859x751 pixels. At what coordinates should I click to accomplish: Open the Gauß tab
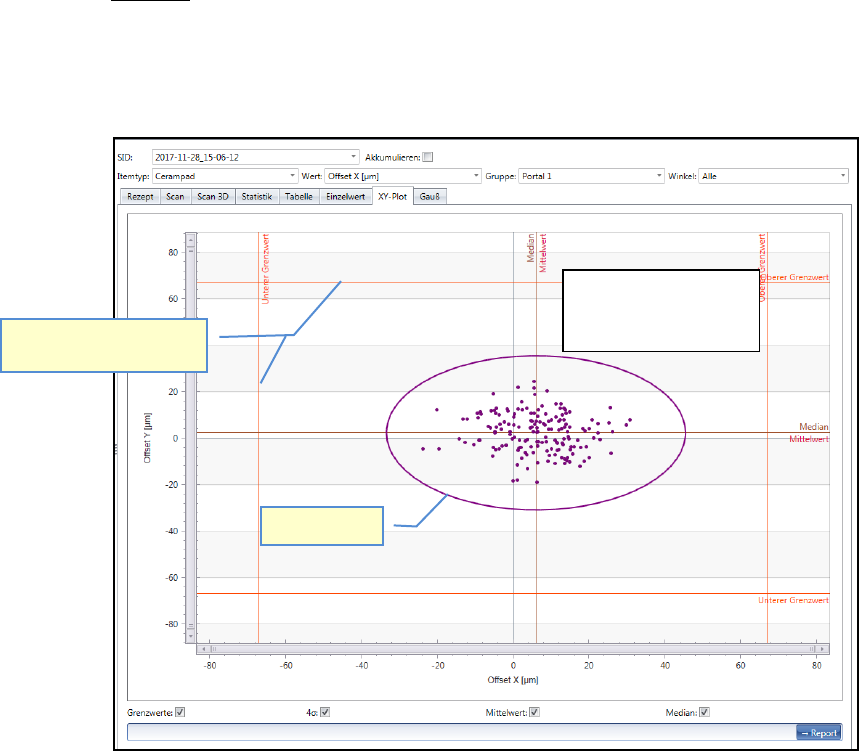tap(431, 197)
